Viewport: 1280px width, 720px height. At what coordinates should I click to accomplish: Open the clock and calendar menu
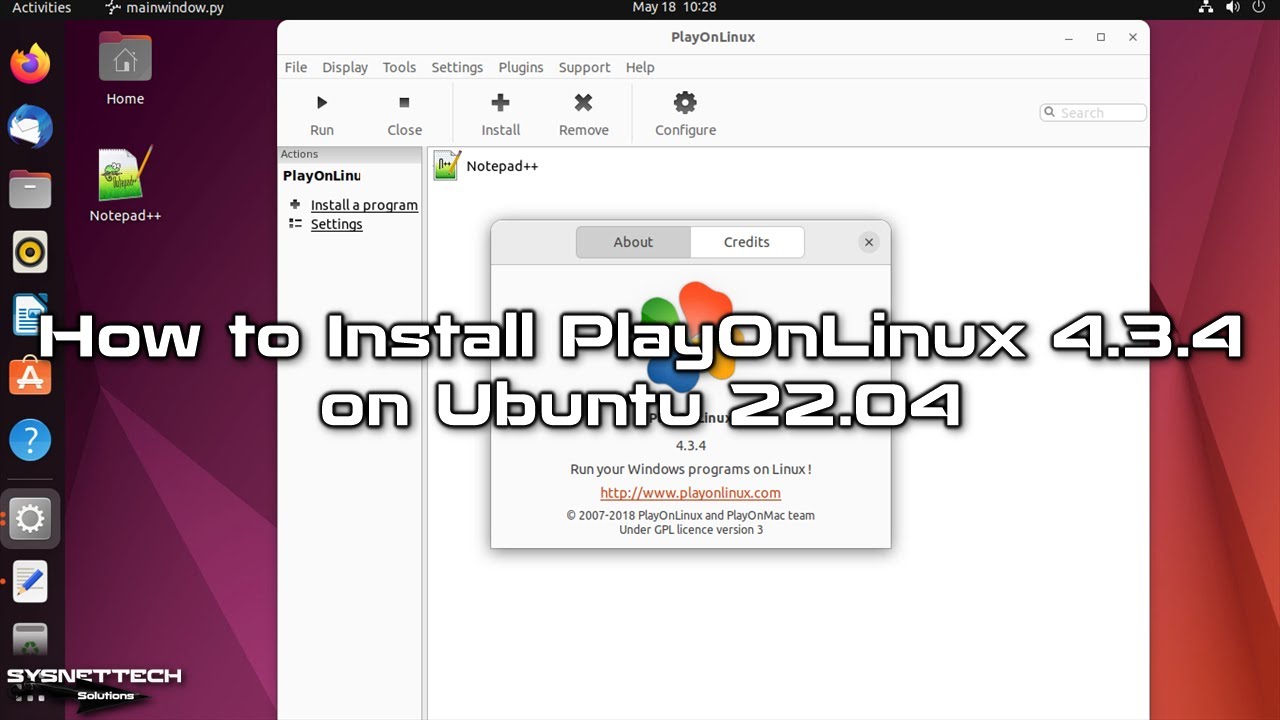point(675,8)
